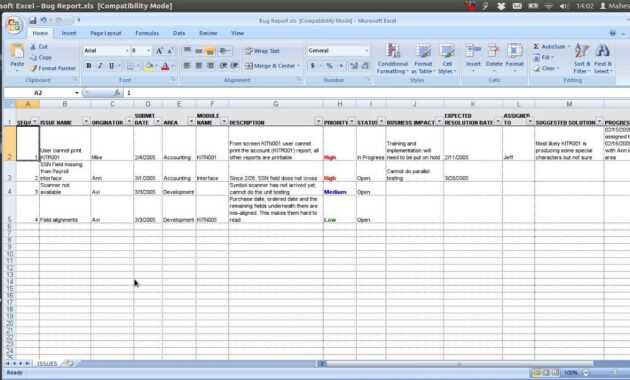Open Conditional Formatting
Screen dimensions: 630x380
[x=393, y=59]
